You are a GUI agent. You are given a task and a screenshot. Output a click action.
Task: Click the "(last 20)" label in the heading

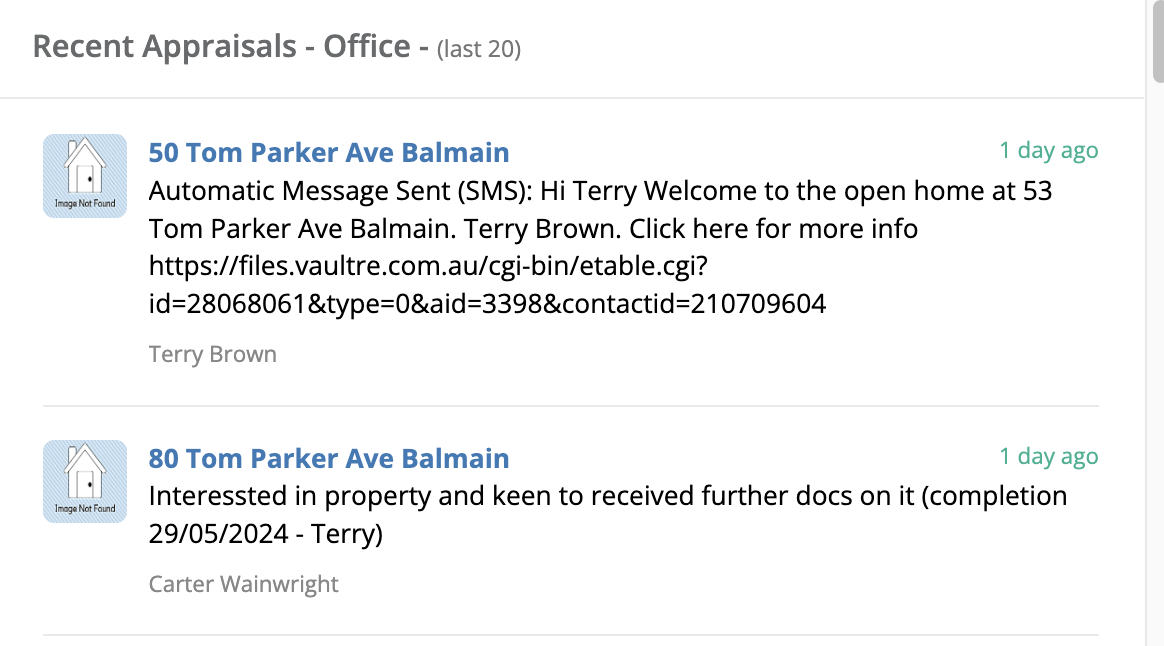tap(479, 49)
